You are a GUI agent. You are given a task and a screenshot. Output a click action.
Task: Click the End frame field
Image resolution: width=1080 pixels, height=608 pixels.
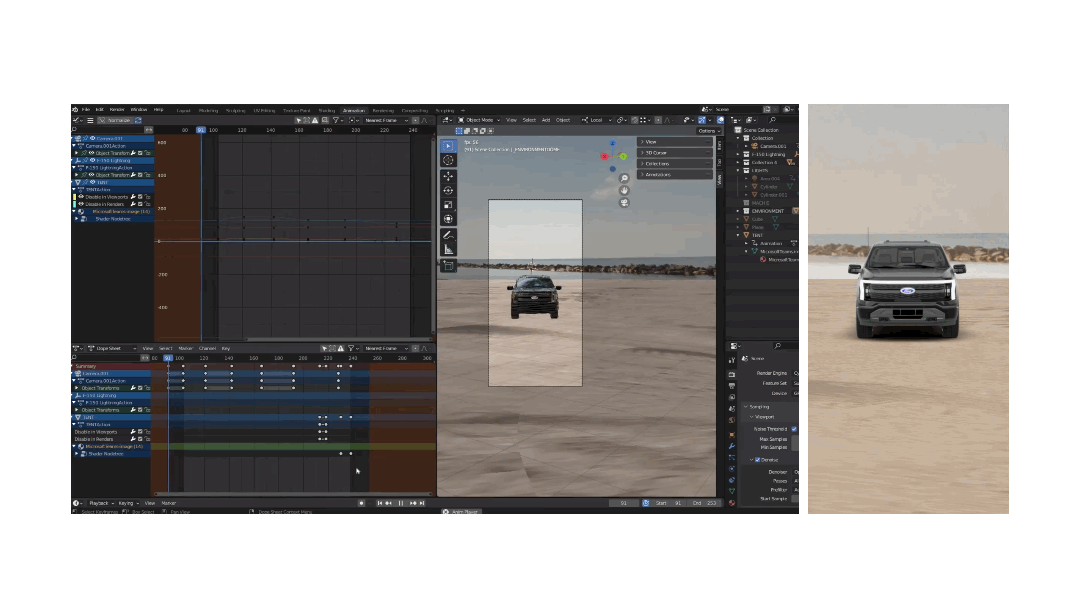705,503
